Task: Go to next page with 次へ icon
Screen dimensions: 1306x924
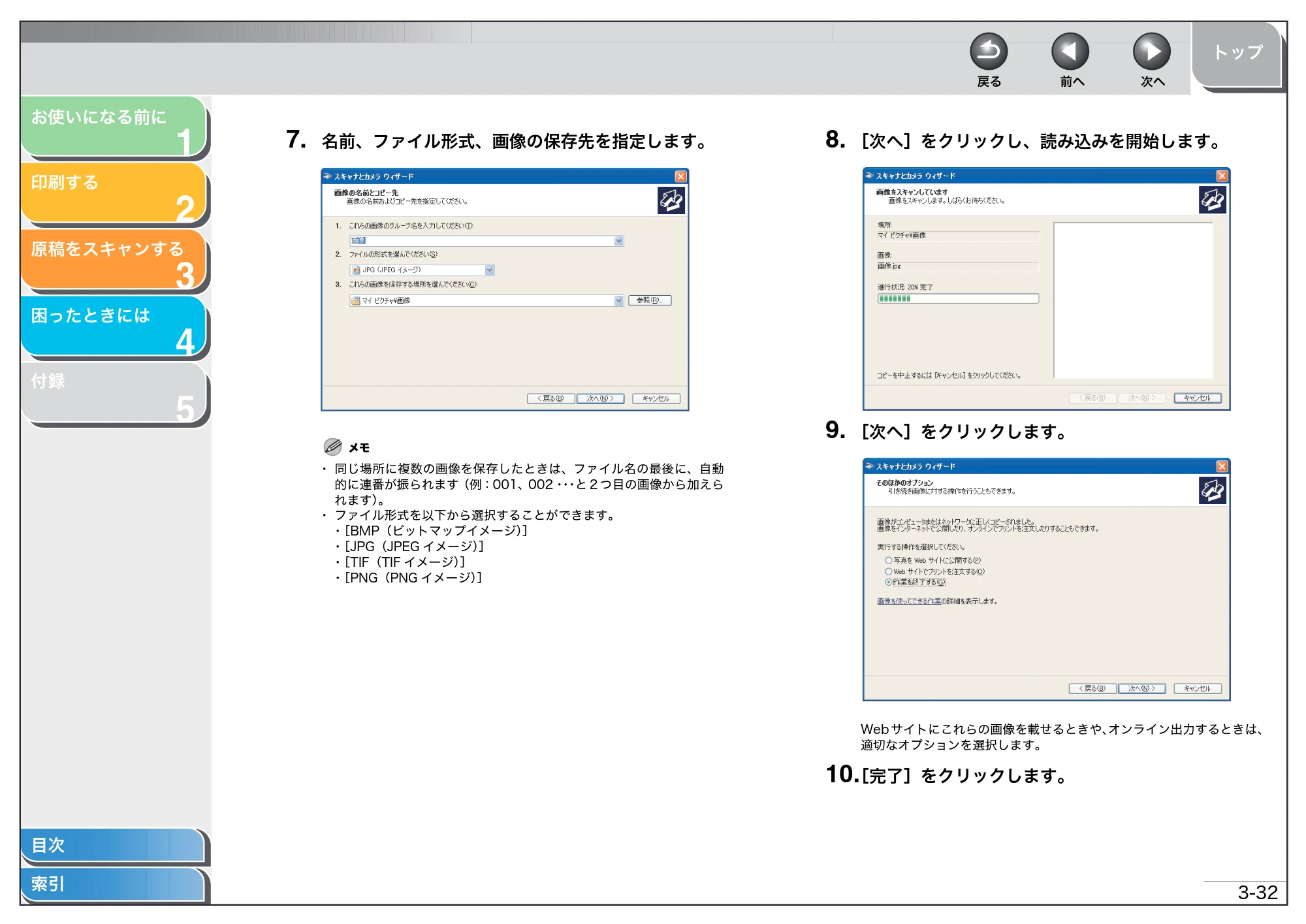Action: 1152,52
